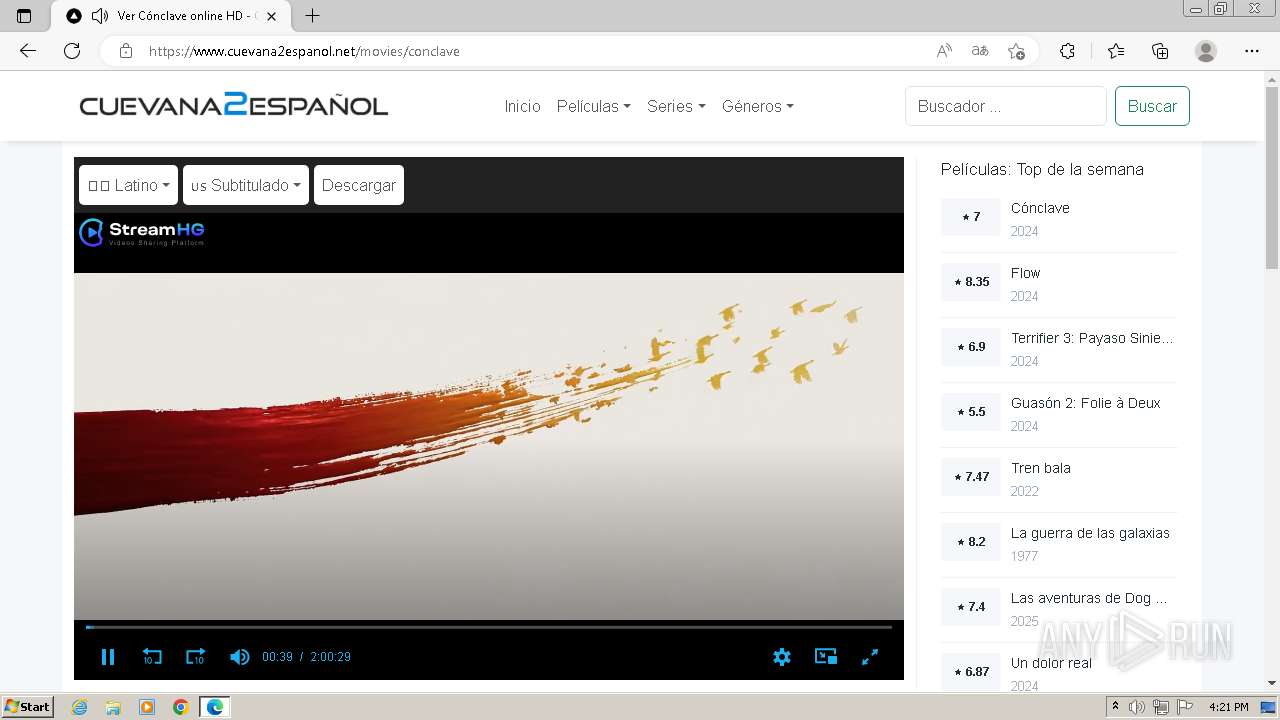Focus the Buscador search field
This screenshot has width=1280, height=720.
pyautogui.click(x=1006, y=106)
